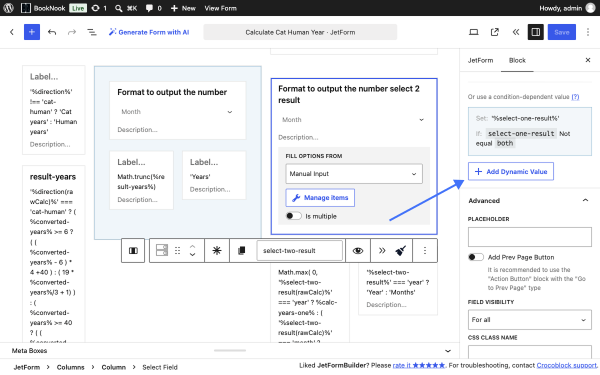Open the New content menu
The width and height of the screenshot is (600, 375).
[x=183, y=8]
